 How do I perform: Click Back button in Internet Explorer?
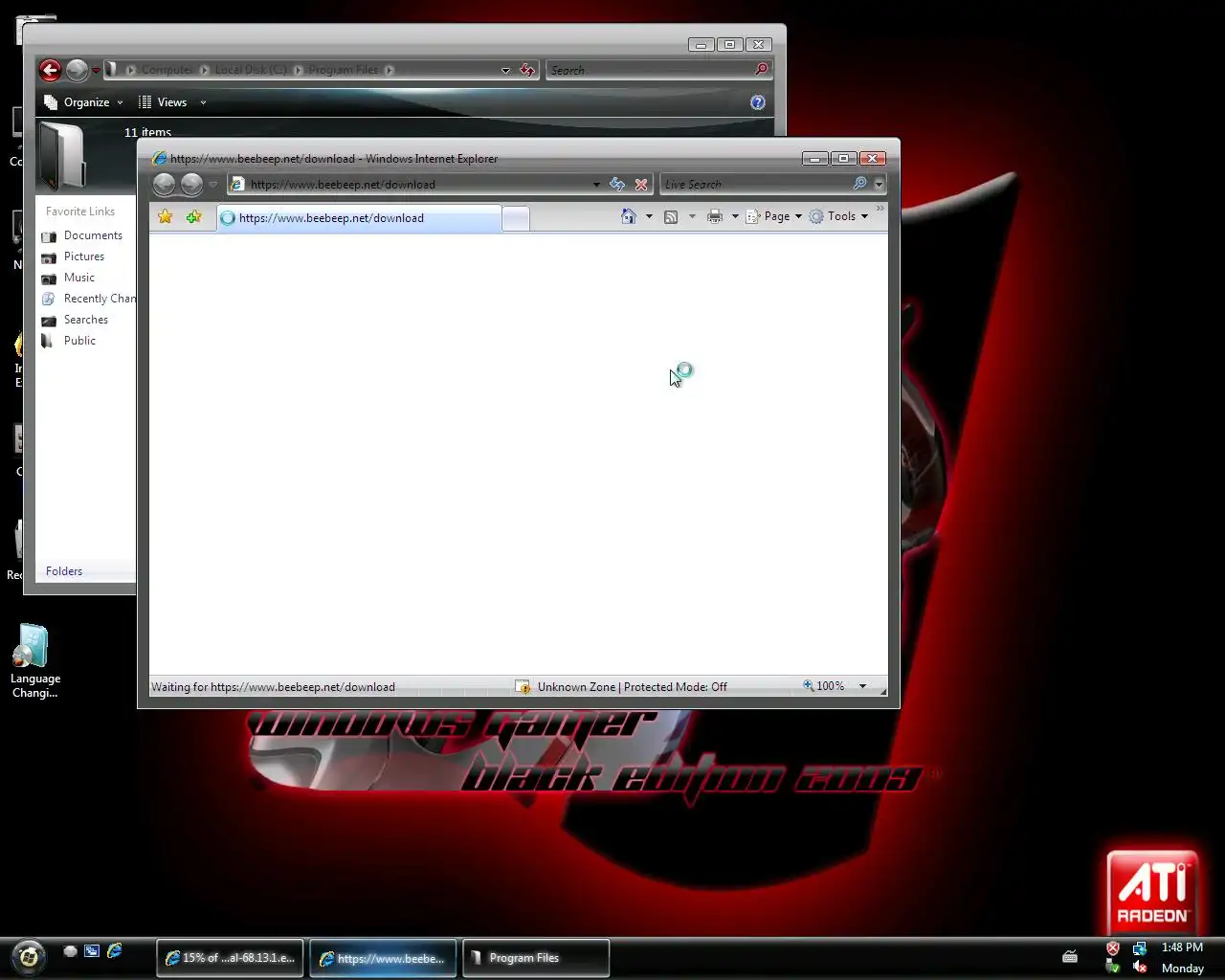(164, 184)
